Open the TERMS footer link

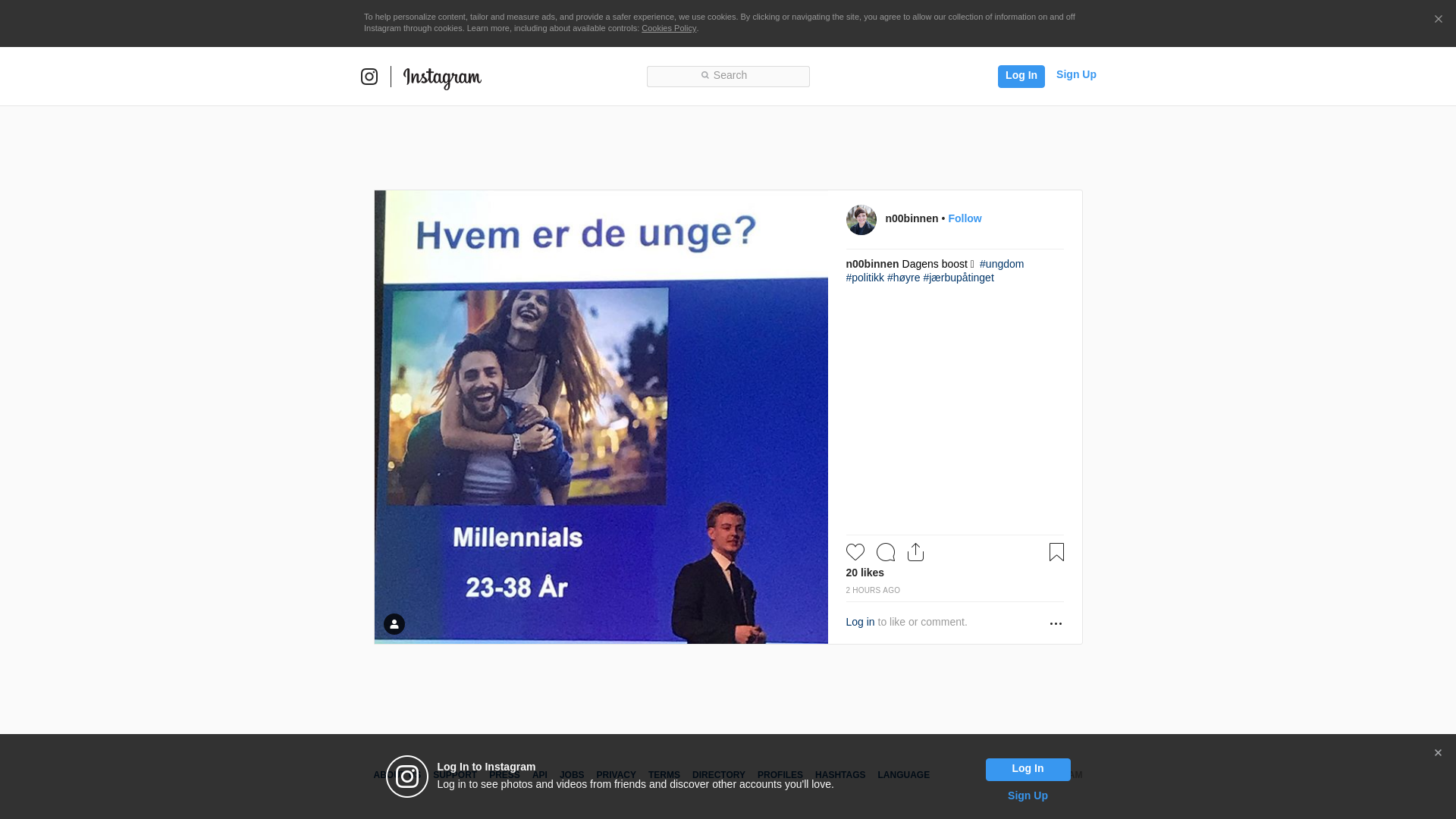pyautogui.click(x=664, y=775)
